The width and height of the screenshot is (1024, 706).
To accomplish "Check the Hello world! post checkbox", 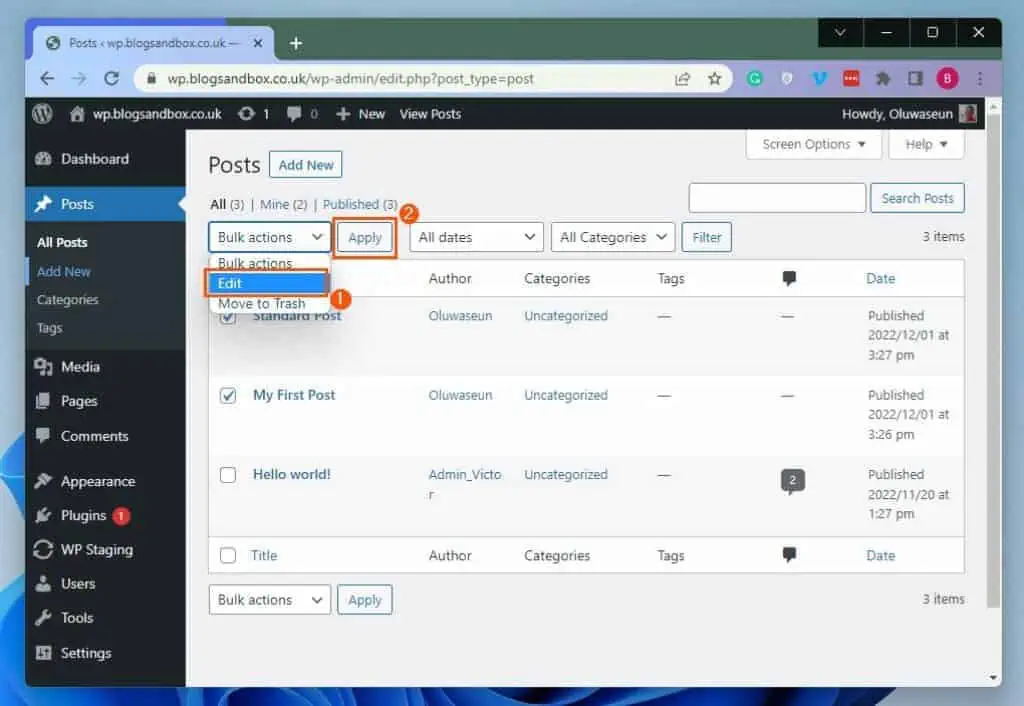I will pyautogui.click(x=228, y=474).
